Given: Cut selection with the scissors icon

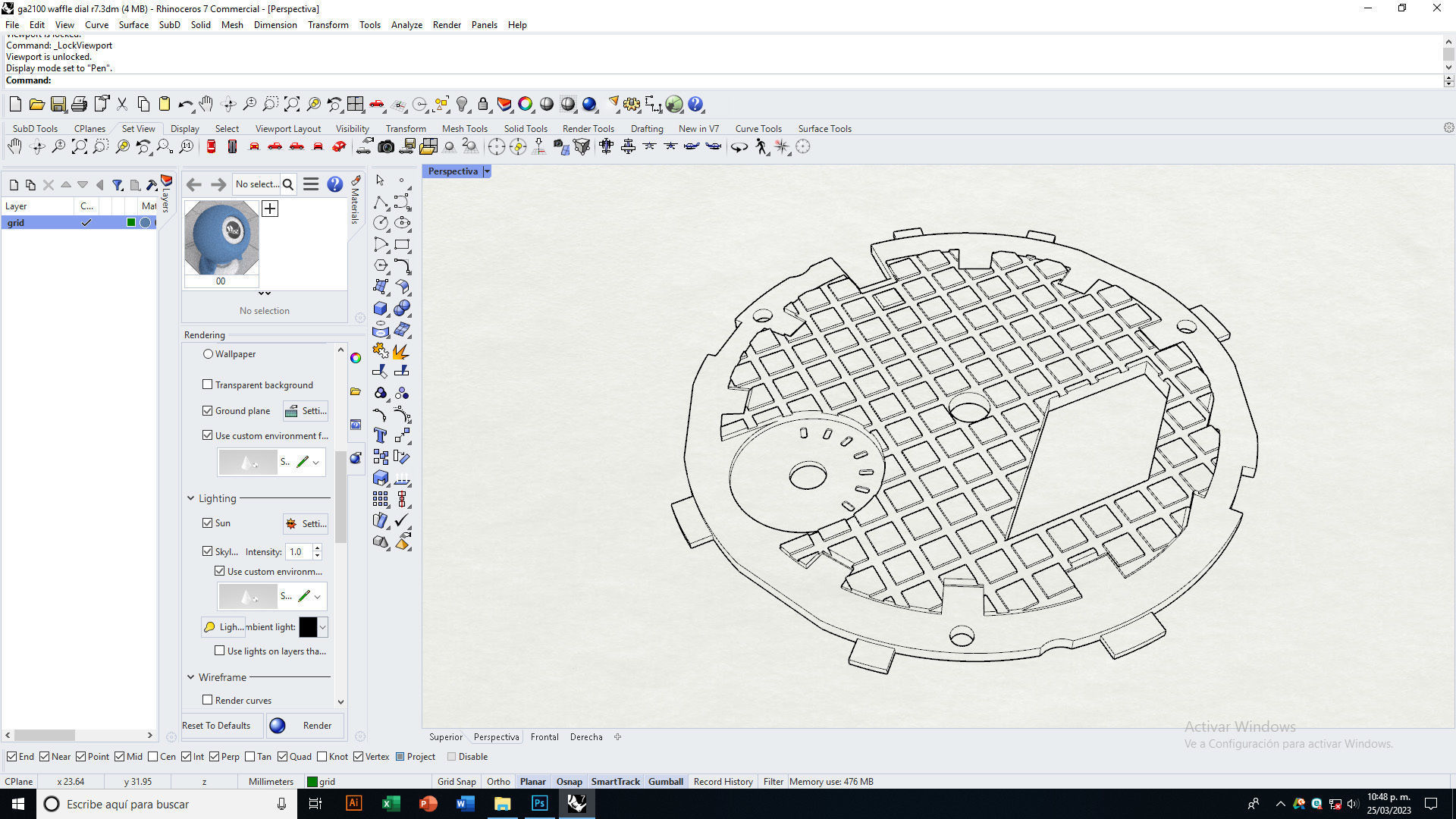Looking at the screenshot, I should [x=121, y=104].
